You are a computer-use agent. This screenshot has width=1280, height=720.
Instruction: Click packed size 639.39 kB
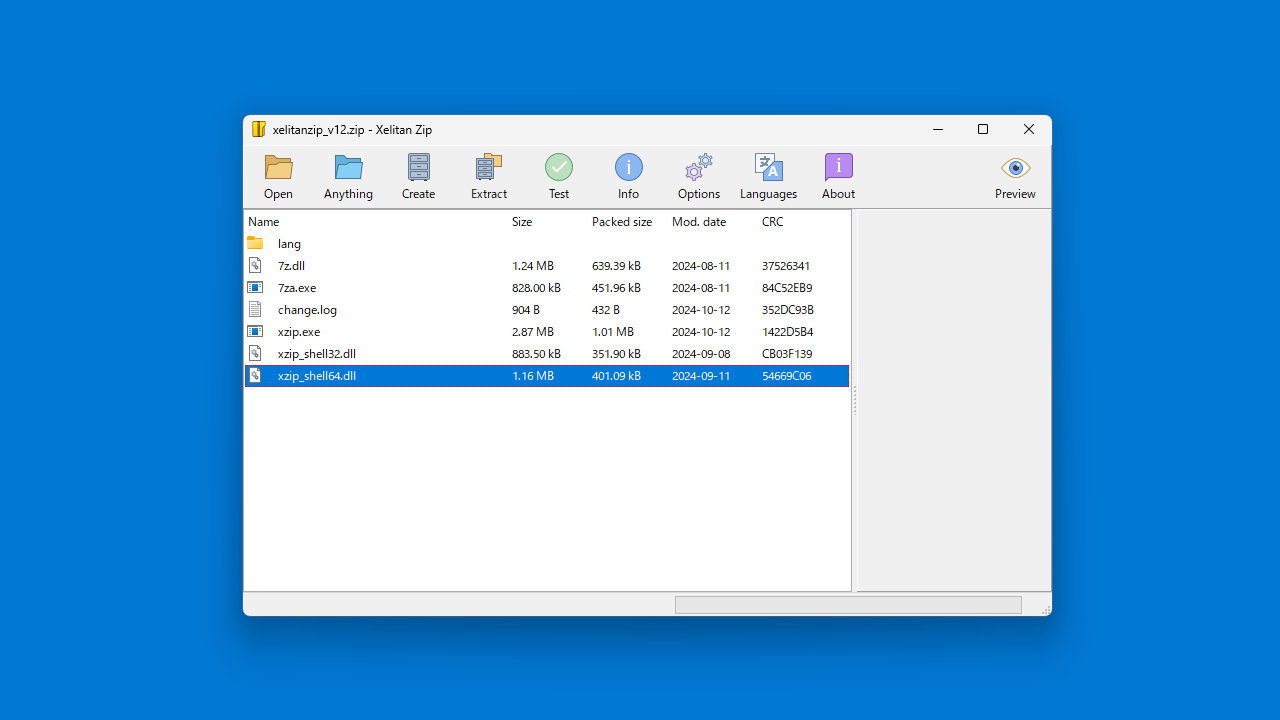tap(616, 266)
